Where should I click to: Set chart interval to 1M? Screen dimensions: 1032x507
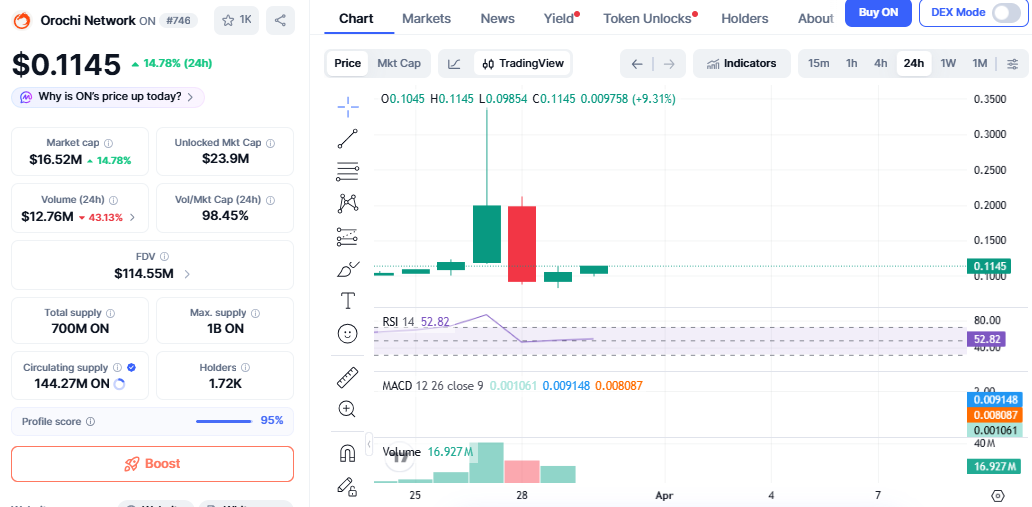pos(980,63)
